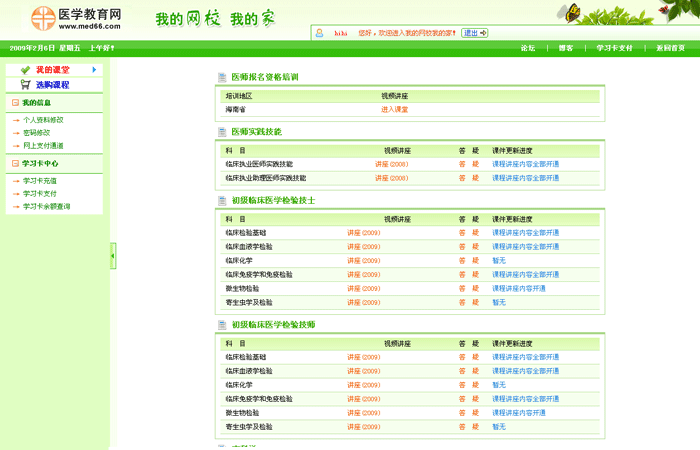Click 答疑 for 临床执业助理医师实践技能
This screenshot has width=700, height=450.
tap(469, 178)
